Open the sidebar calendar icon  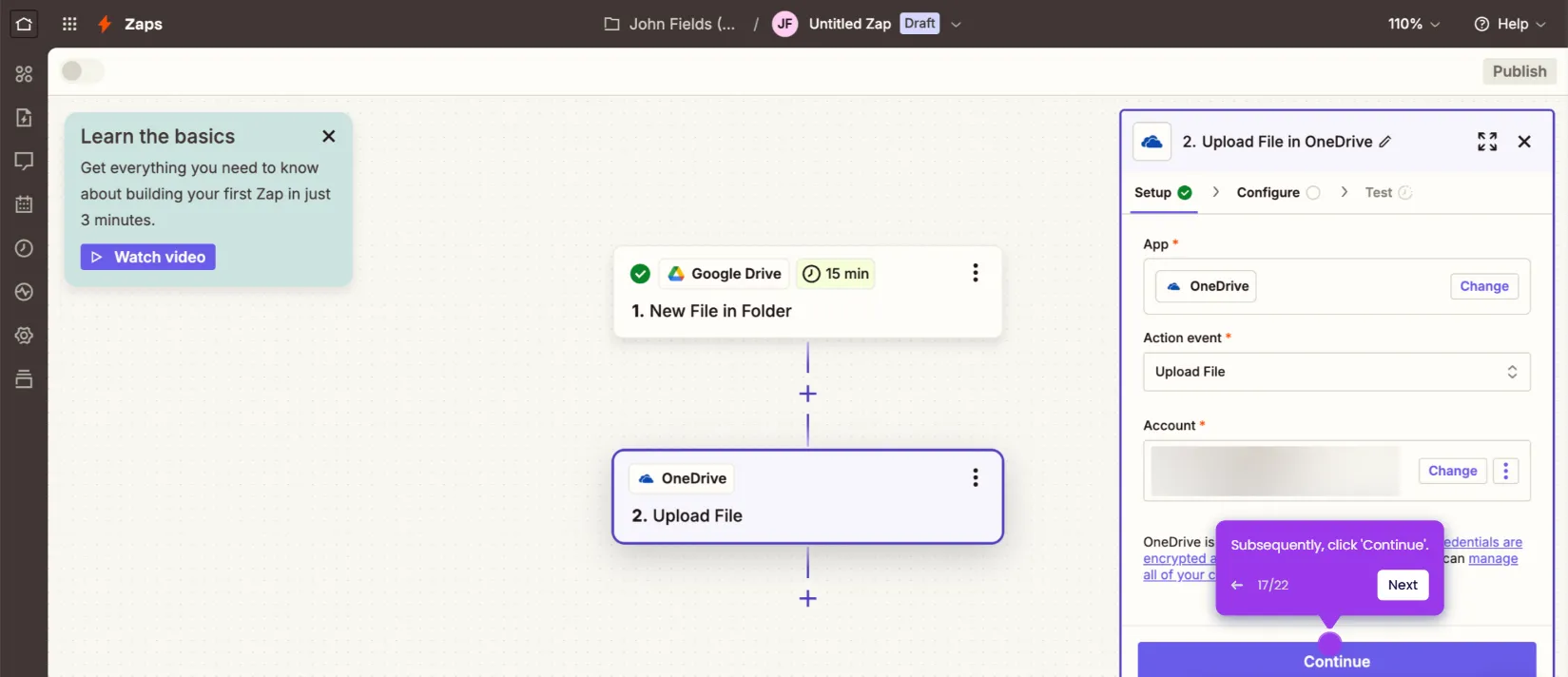24,204
